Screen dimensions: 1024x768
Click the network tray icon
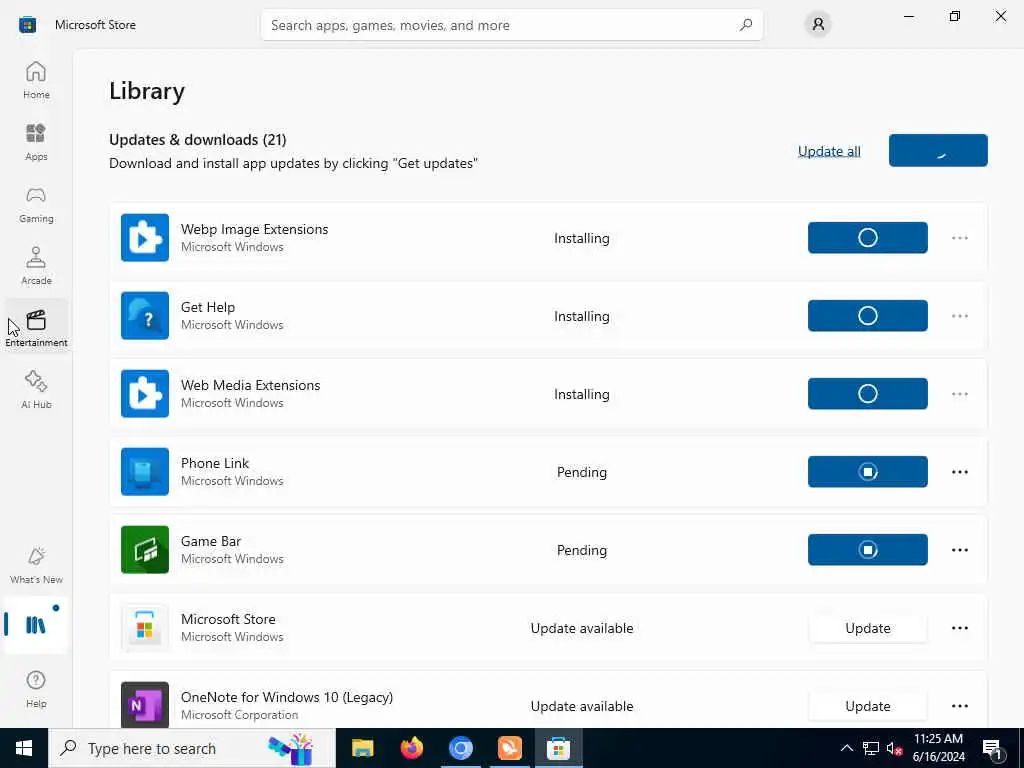click(x=871, y=748)
